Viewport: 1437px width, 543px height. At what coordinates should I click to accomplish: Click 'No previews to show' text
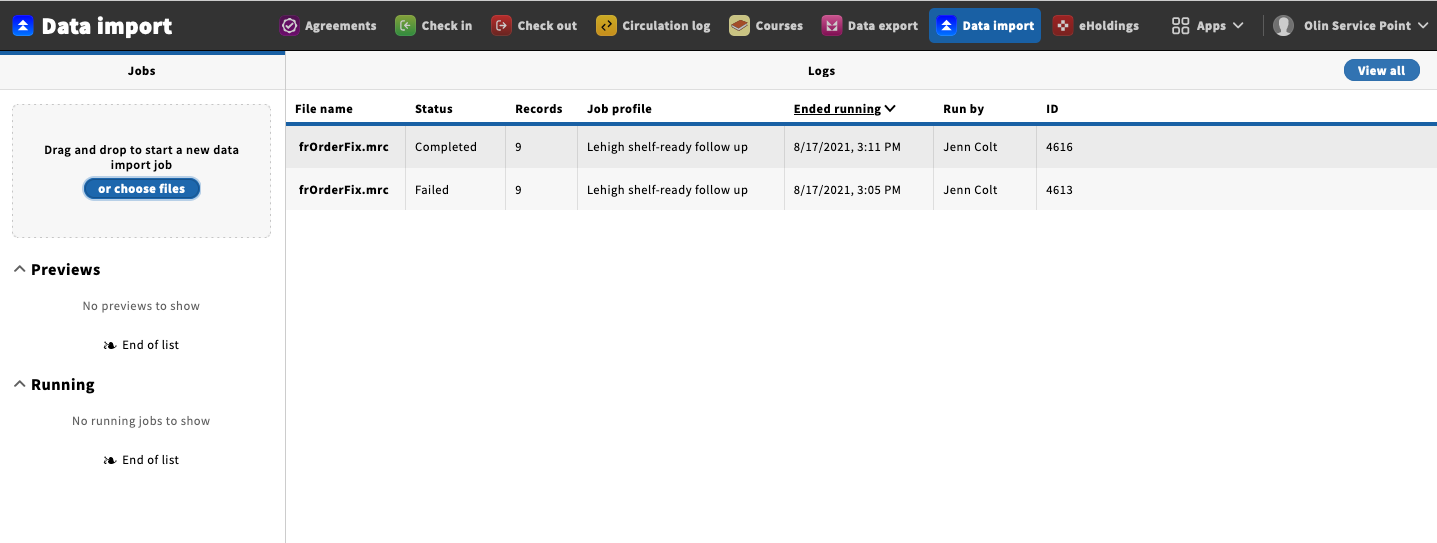click(x=141, y=306)
